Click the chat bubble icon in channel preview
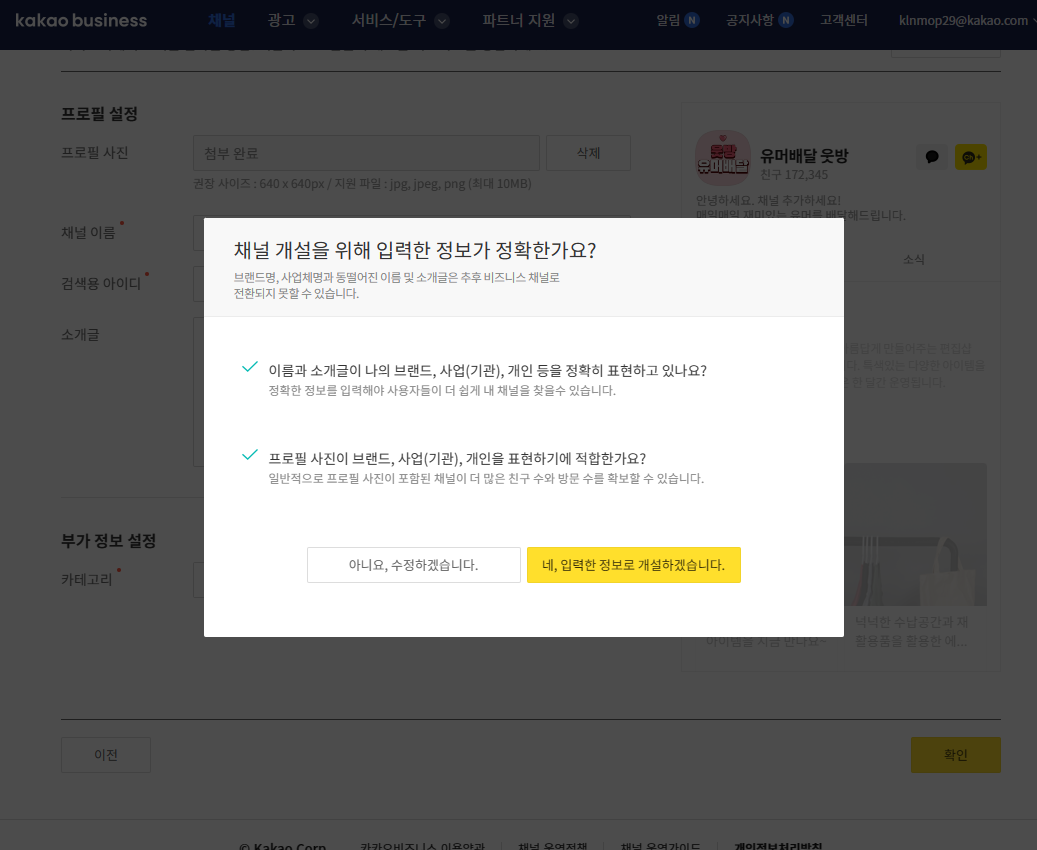Viewport: 1037px width, 850px height. point(932,157)
